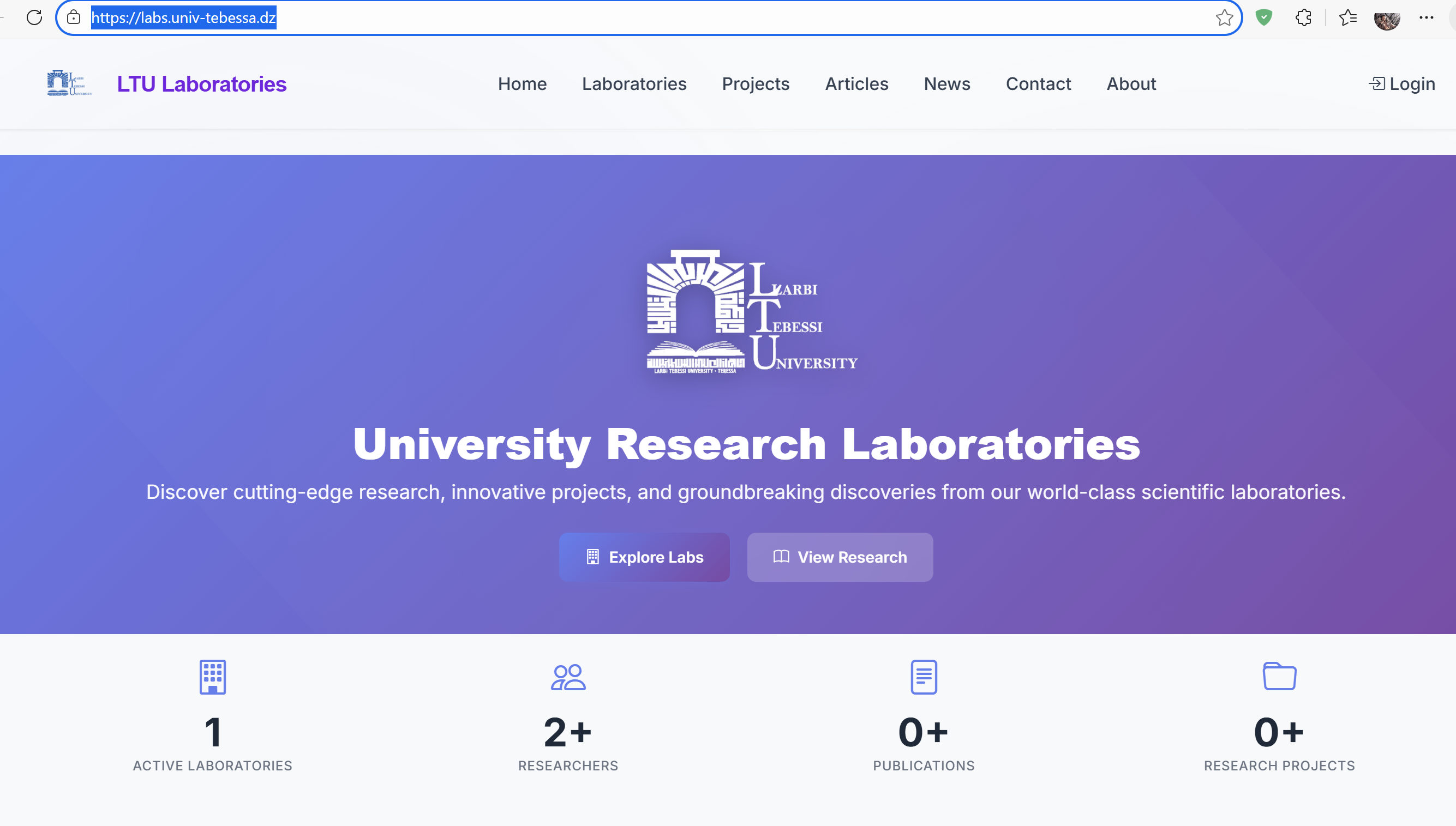Click the green shield privacy icon
The width and height of the screenshot is (1456, 826).
point(1264,17)
